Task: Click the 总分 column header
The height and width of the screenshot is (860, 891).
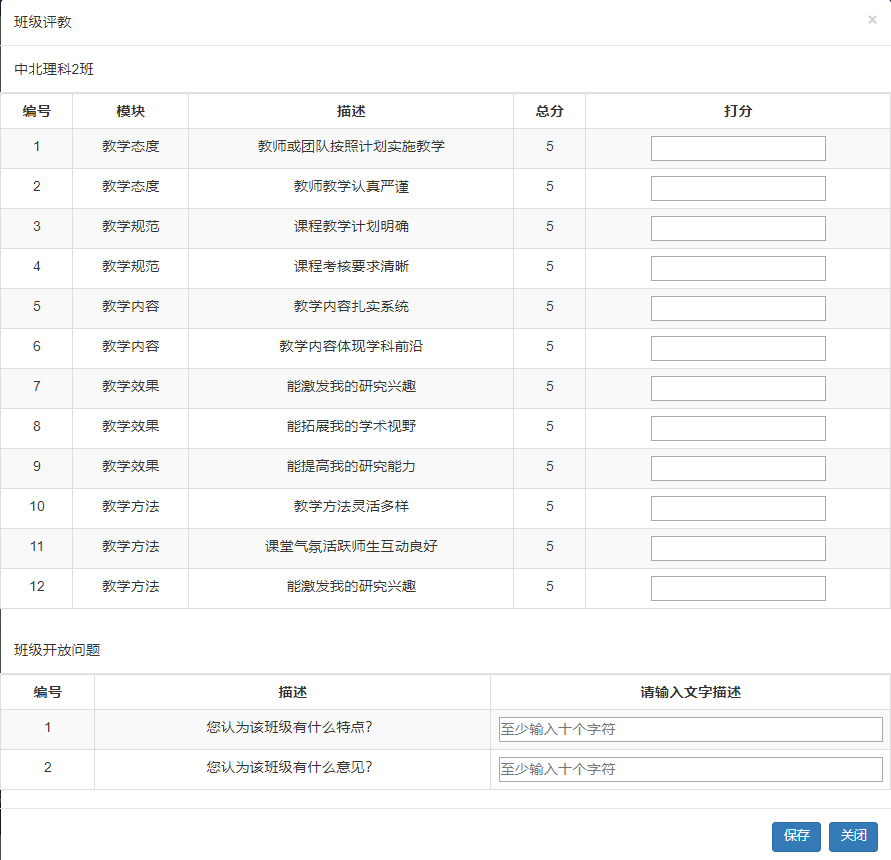Action: (x=549, y=111)
